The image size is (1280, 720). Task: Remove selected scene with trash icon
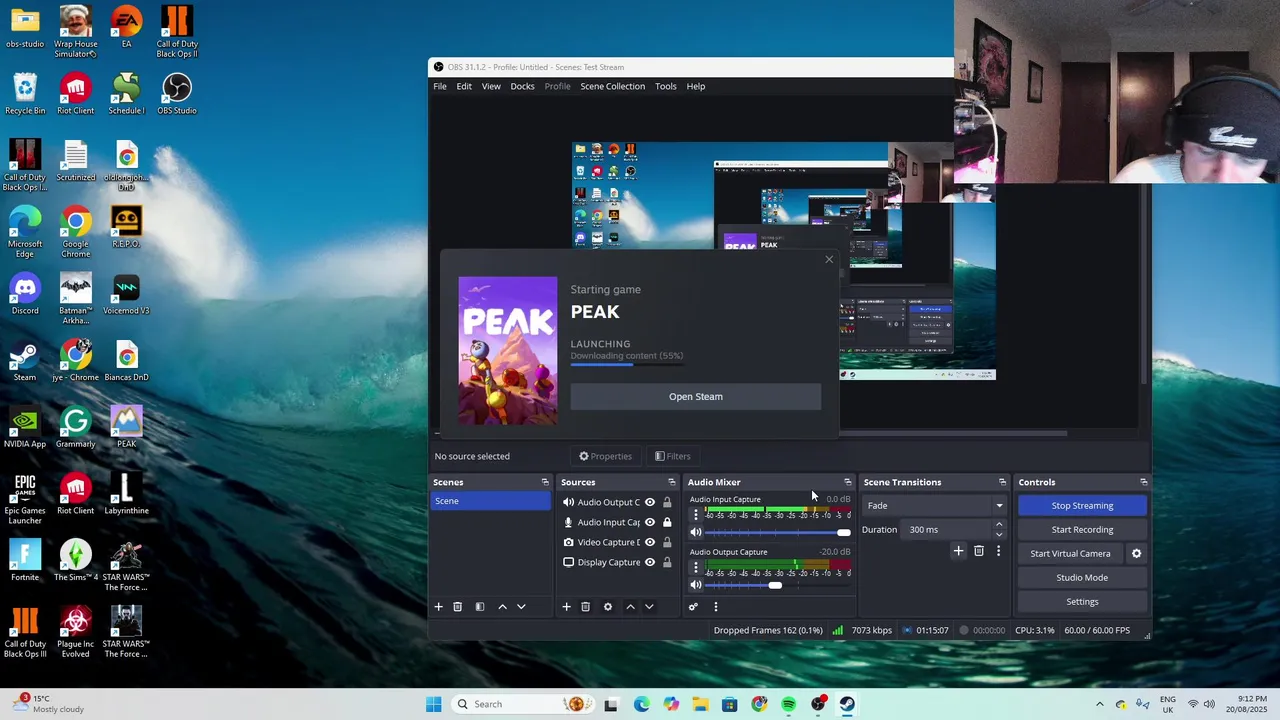click(x=458, y=607)
